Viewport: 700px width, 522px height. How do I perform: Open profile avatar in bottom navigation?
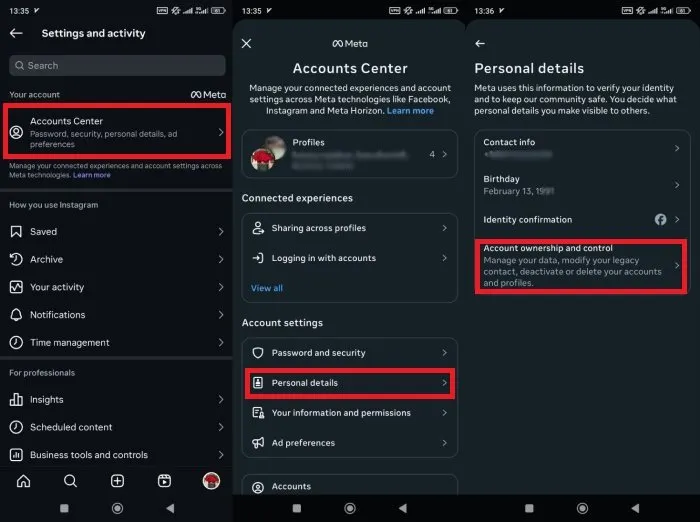[211, 481]
